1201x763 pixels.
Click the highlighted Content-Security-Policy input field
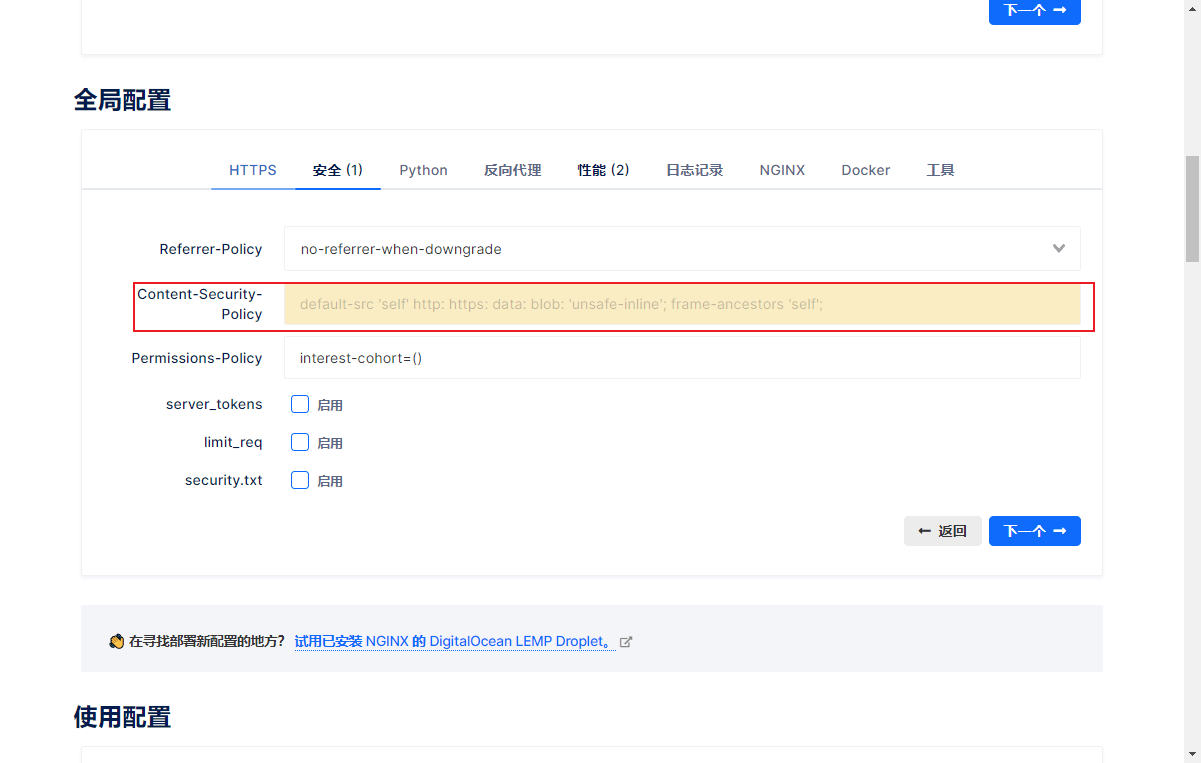682,304
